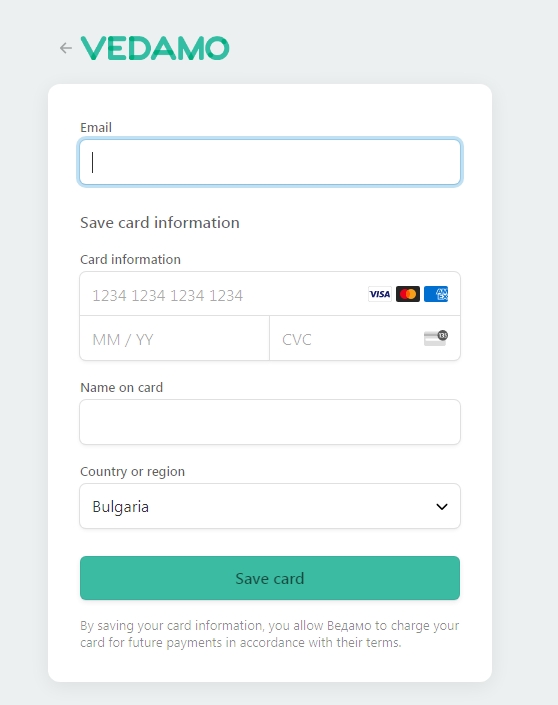
Task: Click the Card information label
Action: (x=130, y=259)
